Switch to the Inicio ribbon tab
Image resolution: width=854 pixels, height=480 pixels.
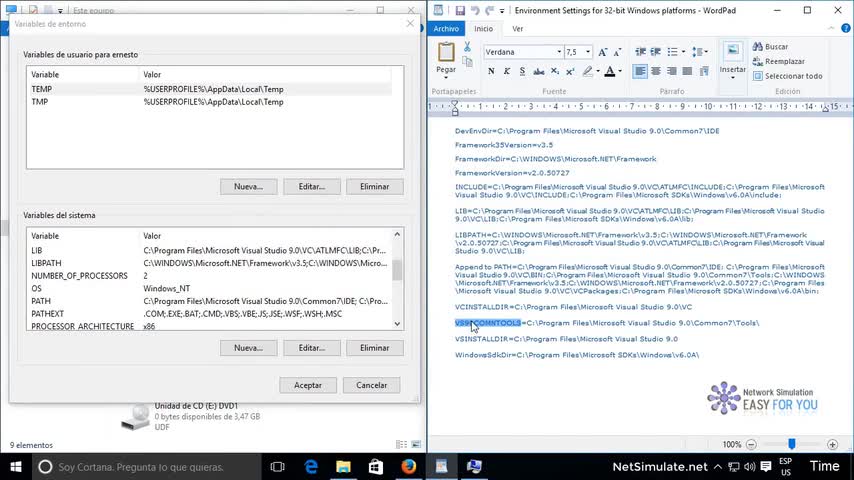483,29
